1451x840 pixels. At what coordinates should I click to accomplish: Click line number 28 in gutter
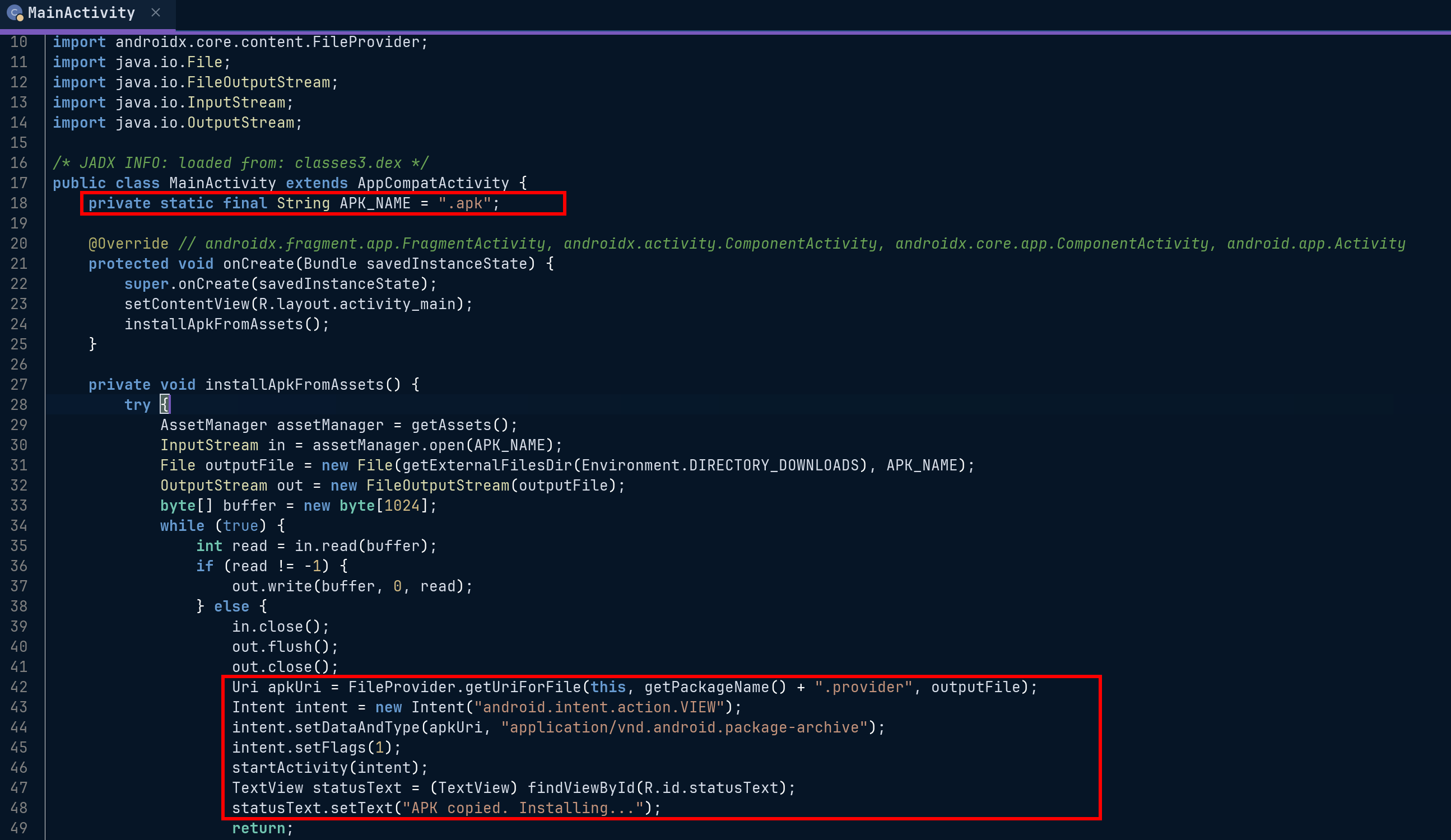pos(18,405)
